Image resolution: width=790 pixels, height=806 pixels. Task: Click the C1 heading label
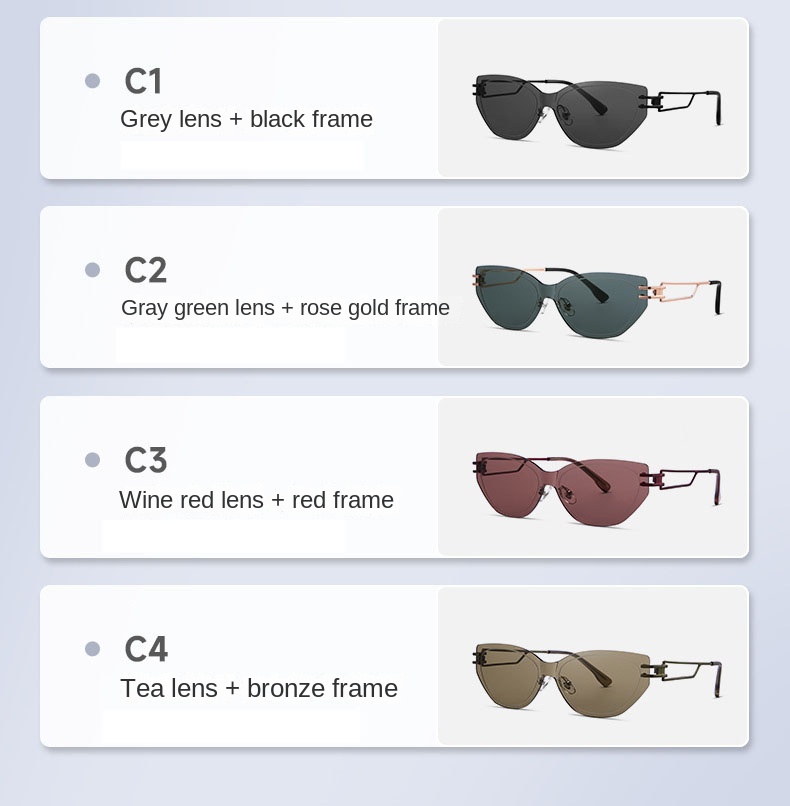pyautogui.click(x=143, y=81)
